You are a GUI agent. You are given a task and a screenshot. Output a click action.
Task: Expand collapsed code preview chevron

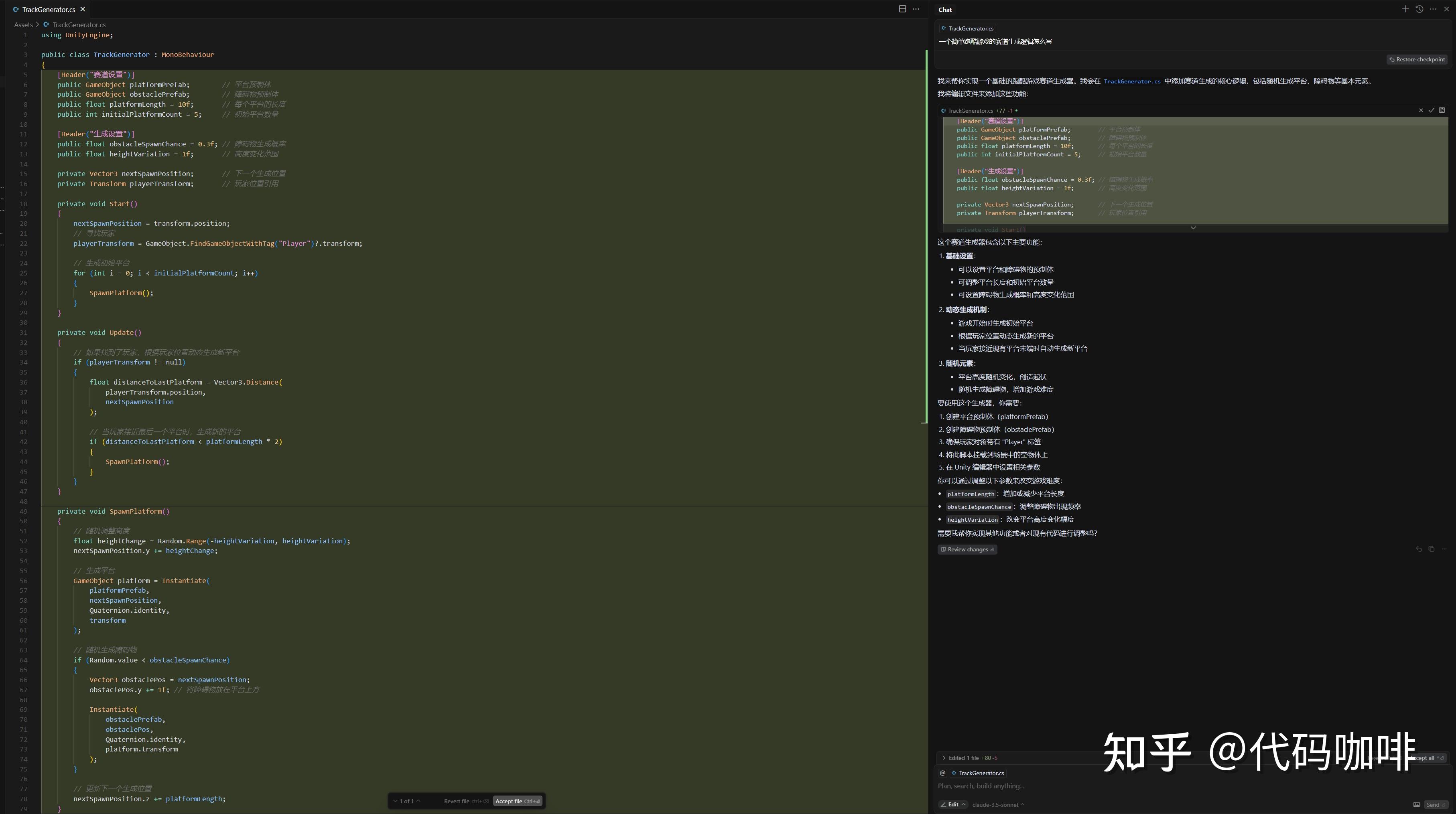(x=1193, y=228)
